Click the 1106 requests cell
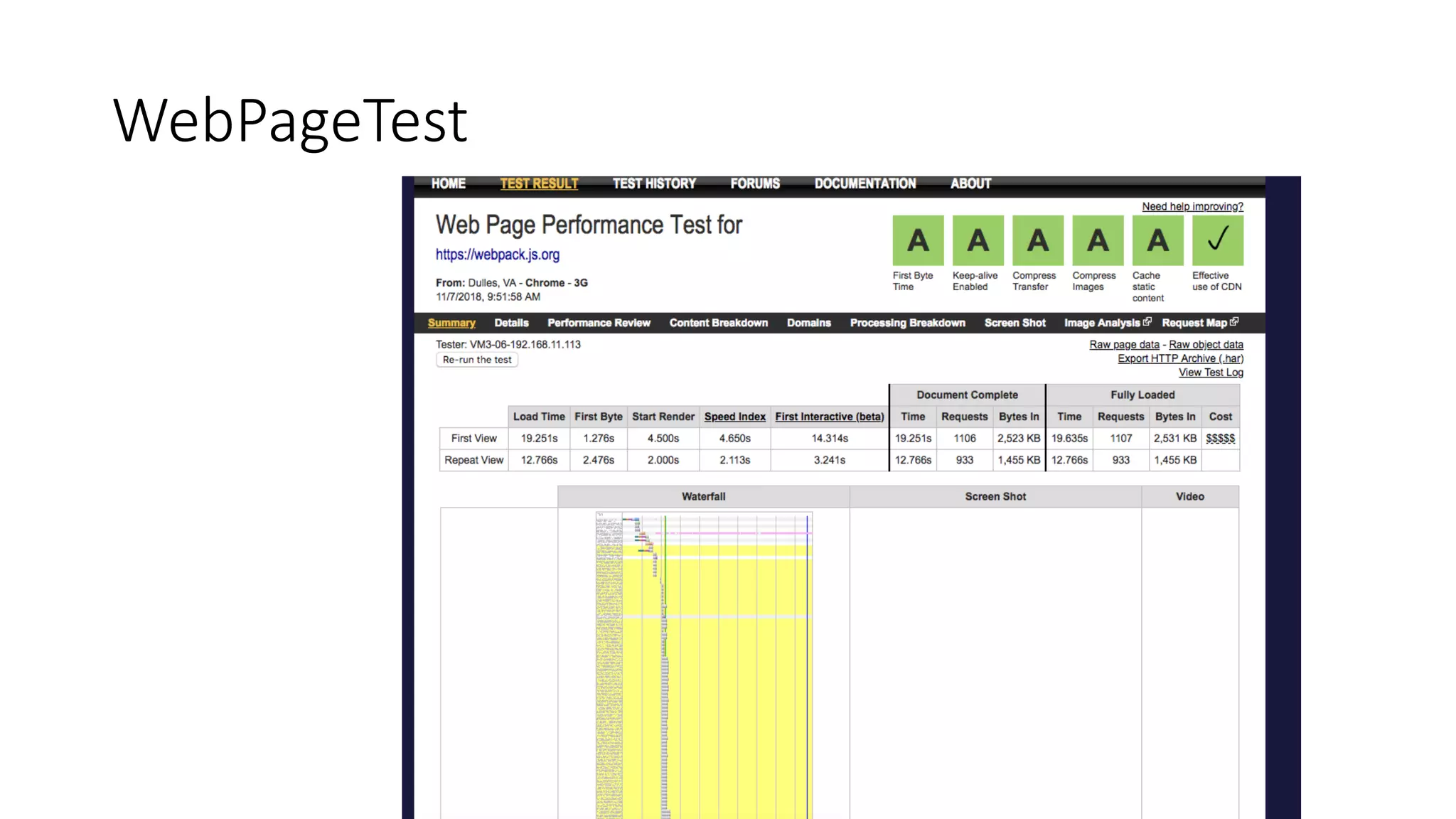This screenshot has height=819, width=1456. (x=965, y=439)
